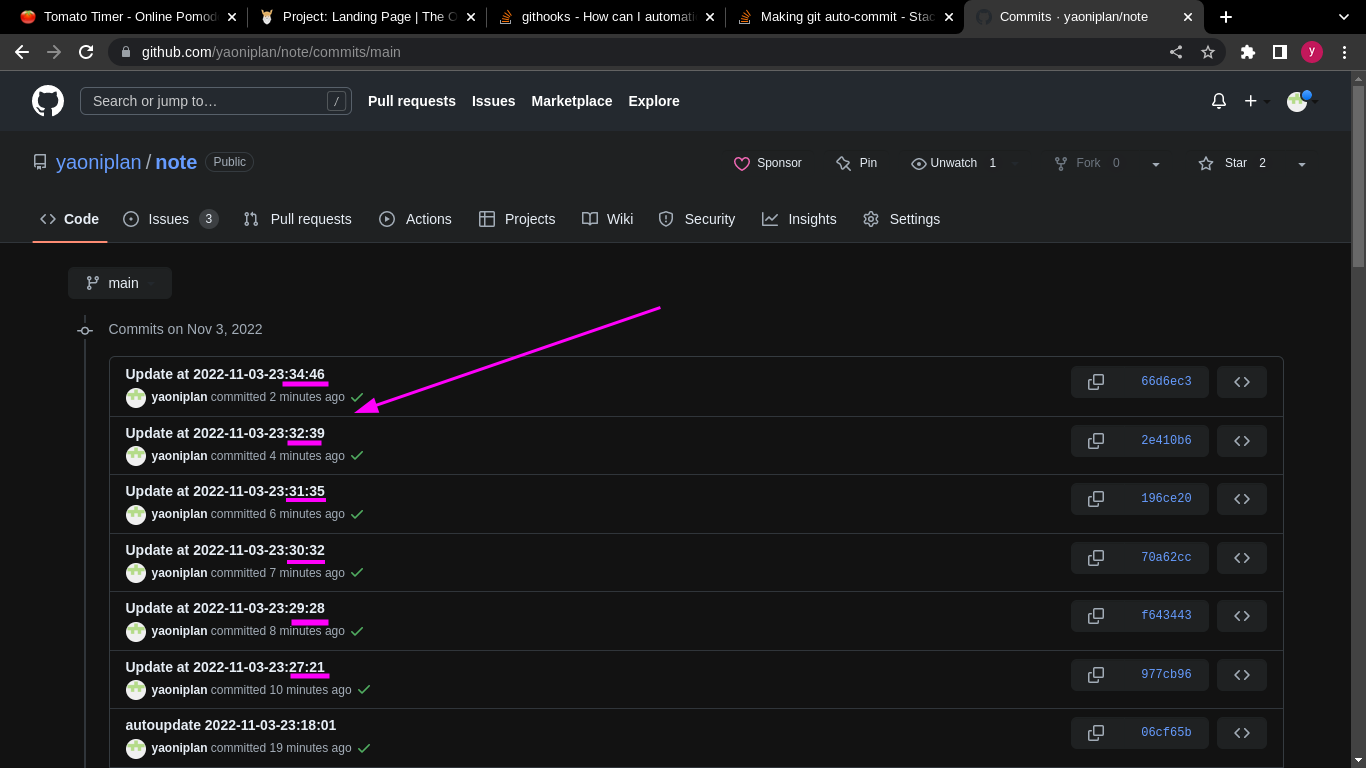Open commit titled Update at 2022-11-03-23:31:35
The image size is (1366, 768).
(x=225, y=491)
